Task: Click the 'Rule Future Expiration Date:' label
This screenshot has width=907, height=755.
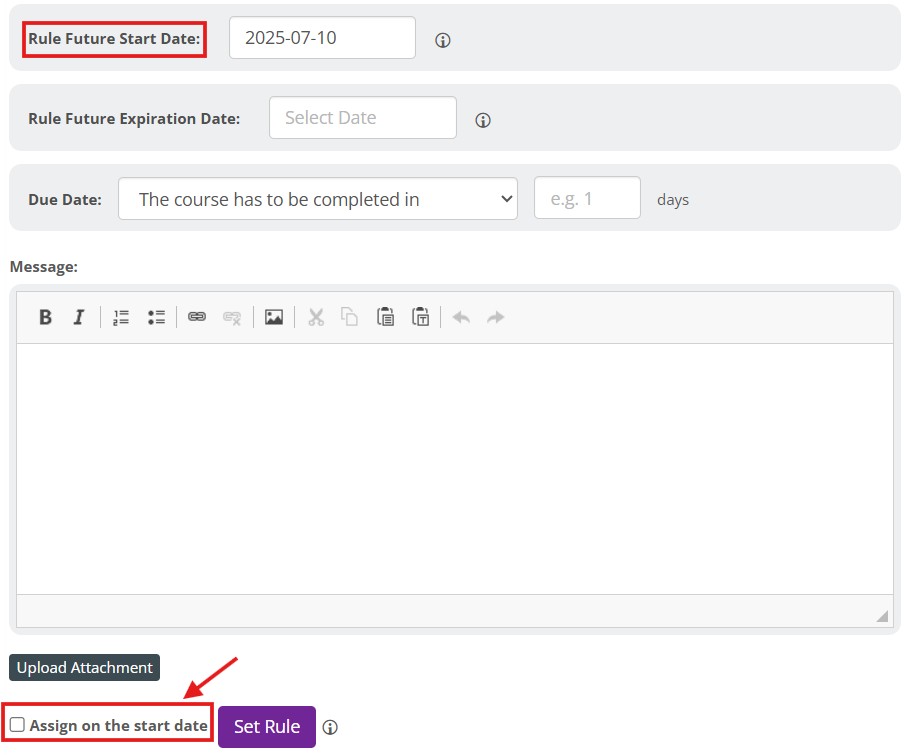Action: [x=134, y=119]
